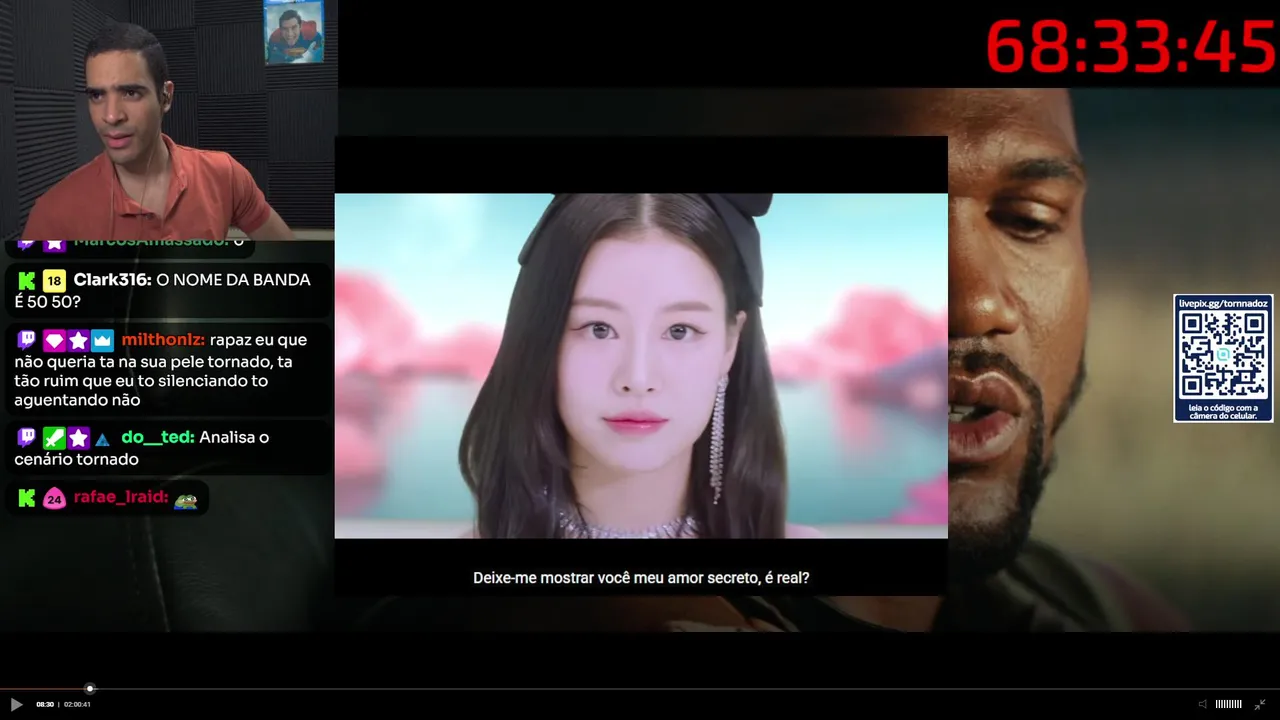Exit fullscreen with the shrink icon
Image resolution: width=1280 pixels, height=720 pixels.
click(1260, 704)
